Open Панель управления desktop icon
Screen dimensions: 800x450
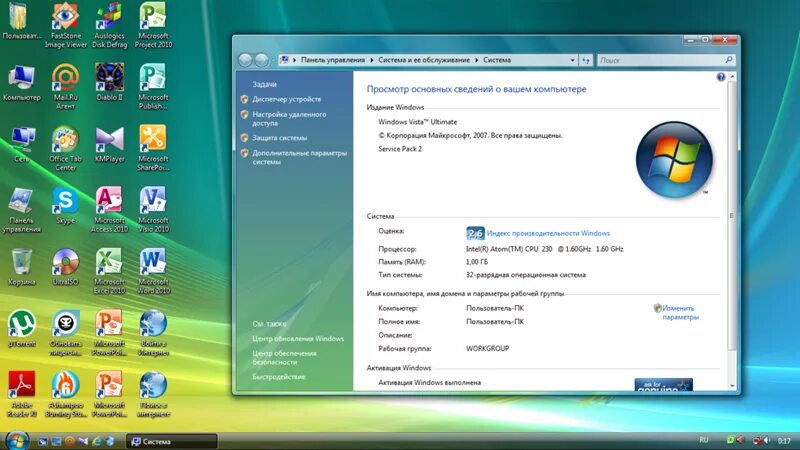21,210
